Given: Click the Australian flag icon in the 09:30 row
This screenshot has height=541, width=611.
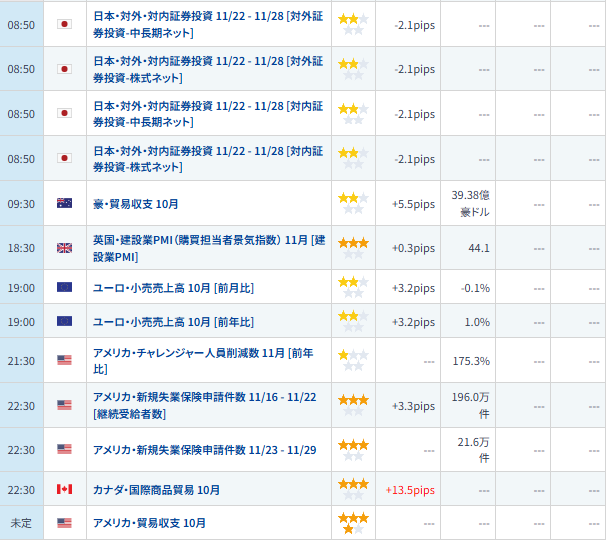Looking at the screenshot, I should pos(64,204).
